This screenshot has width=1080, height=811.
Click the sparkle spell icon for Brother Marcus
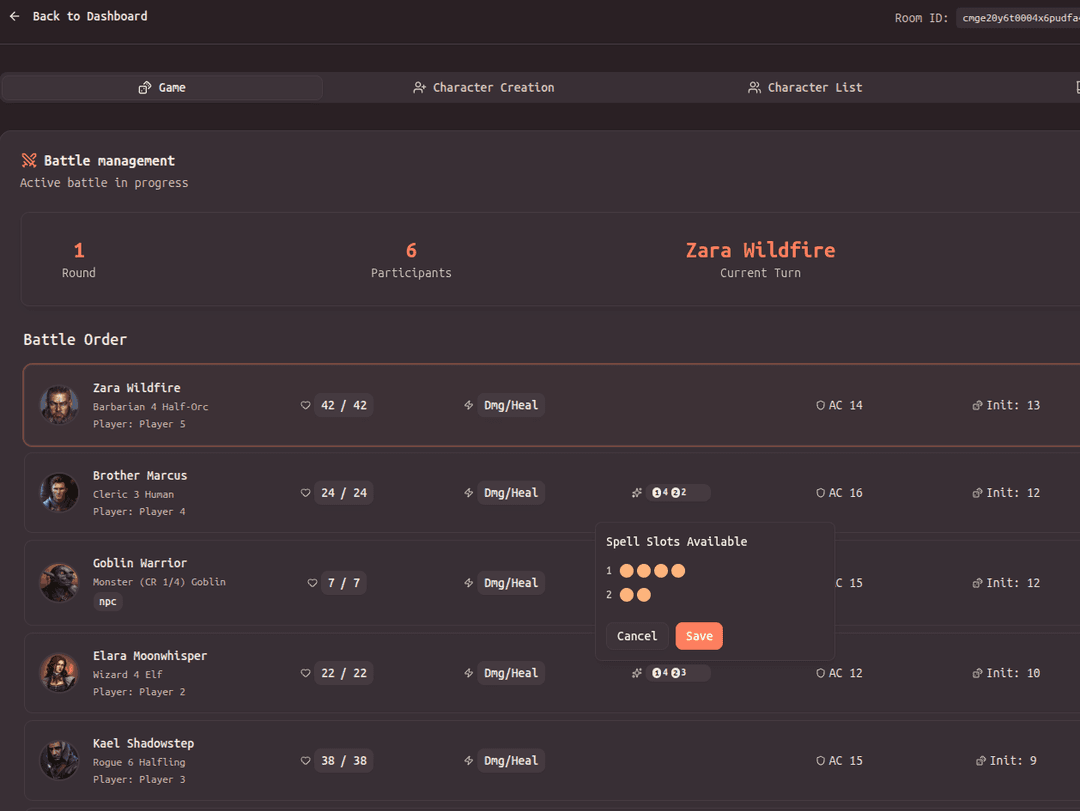[x=637, y=492]
